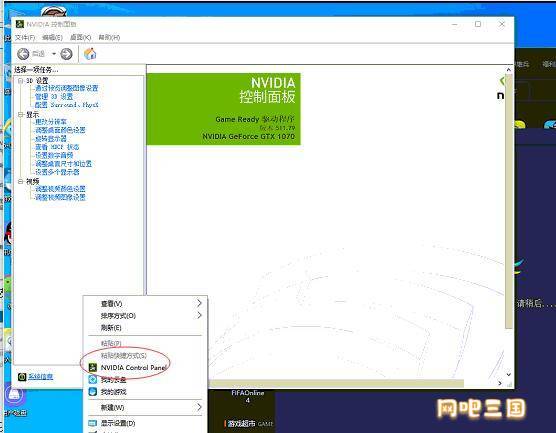Click the Forward arrow button in toolbar
This screenshot has width=556, height=433.
[x=66, y=54]
